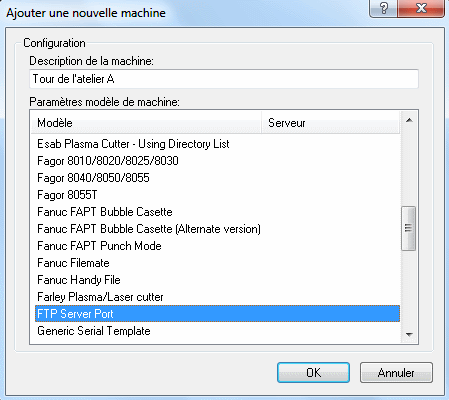Click the help question mark icon

(x=384, y=7)
